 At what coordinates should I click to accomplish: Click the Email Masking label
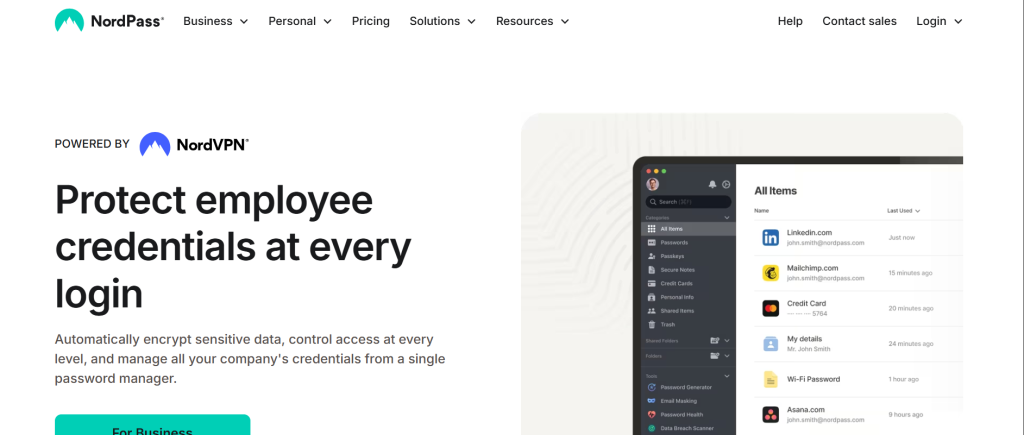(x=679, y=401)
